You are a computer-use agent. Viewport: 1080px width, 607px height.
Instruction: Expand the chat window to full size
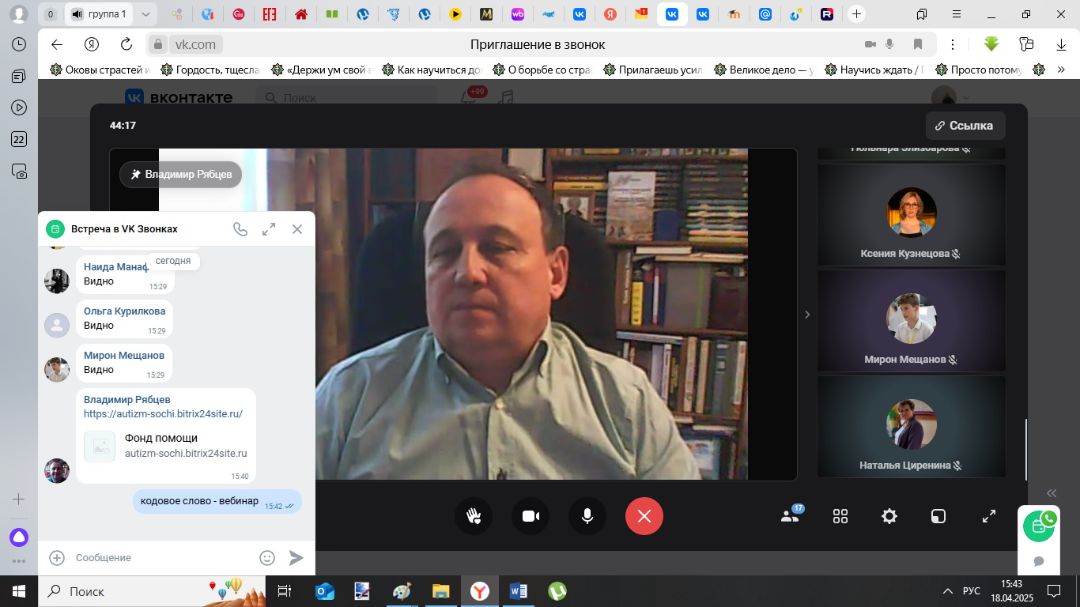click(269, 229)
